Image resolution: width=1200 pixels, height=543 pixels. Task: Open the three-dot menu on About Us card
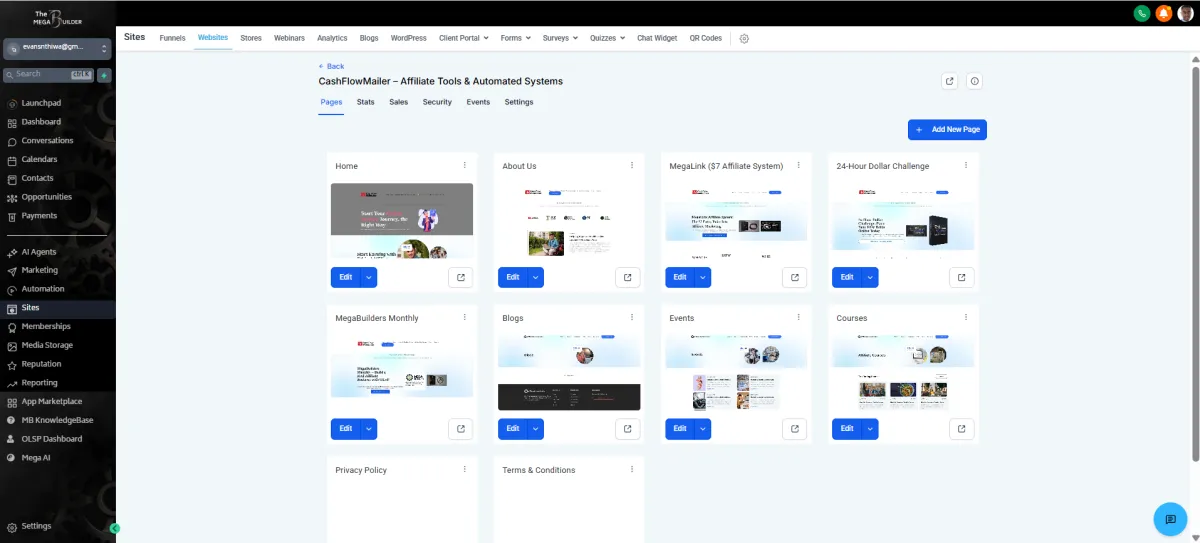tap(632, 165)
